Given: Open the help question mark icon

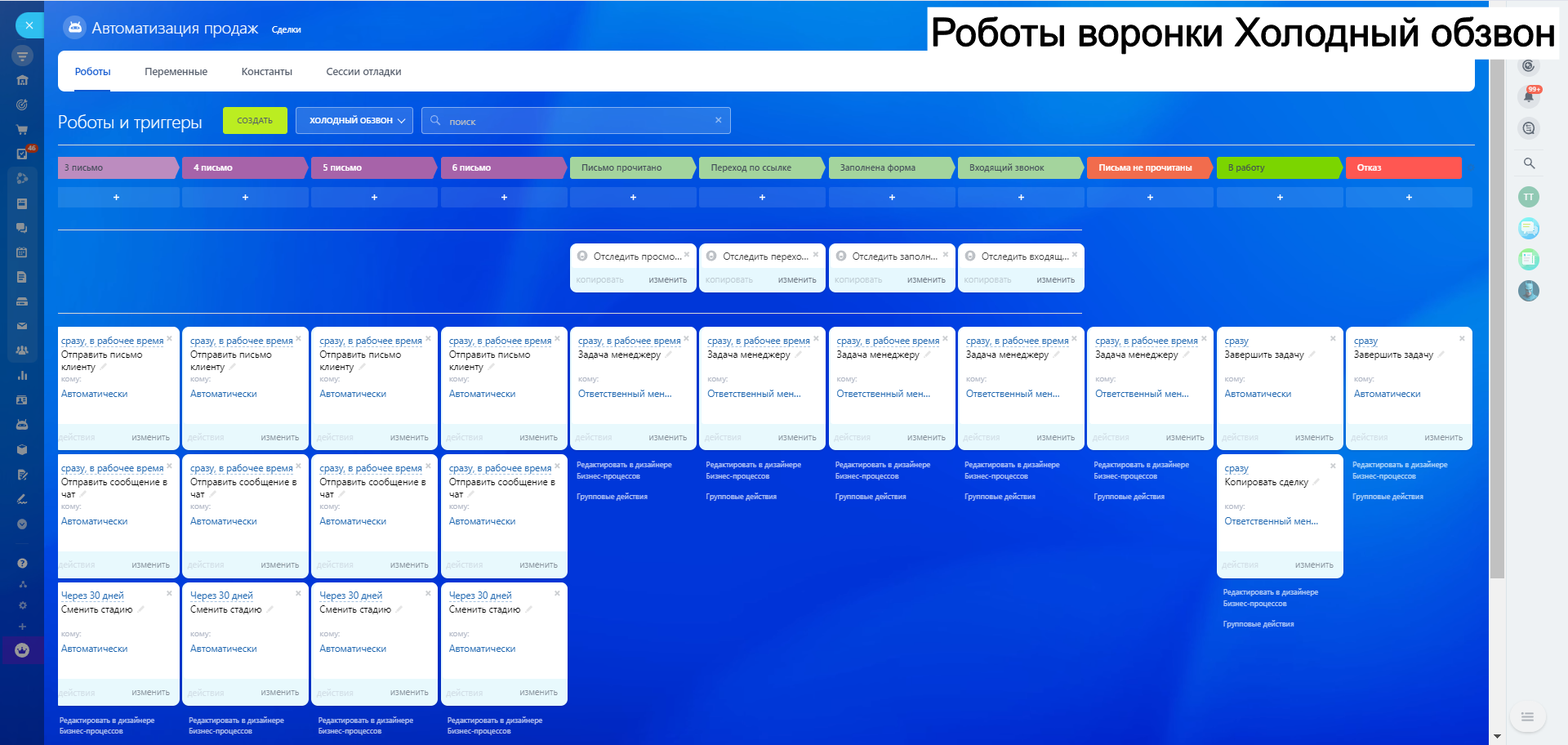Looking at the screenshot, I should [x=22, y=563].
